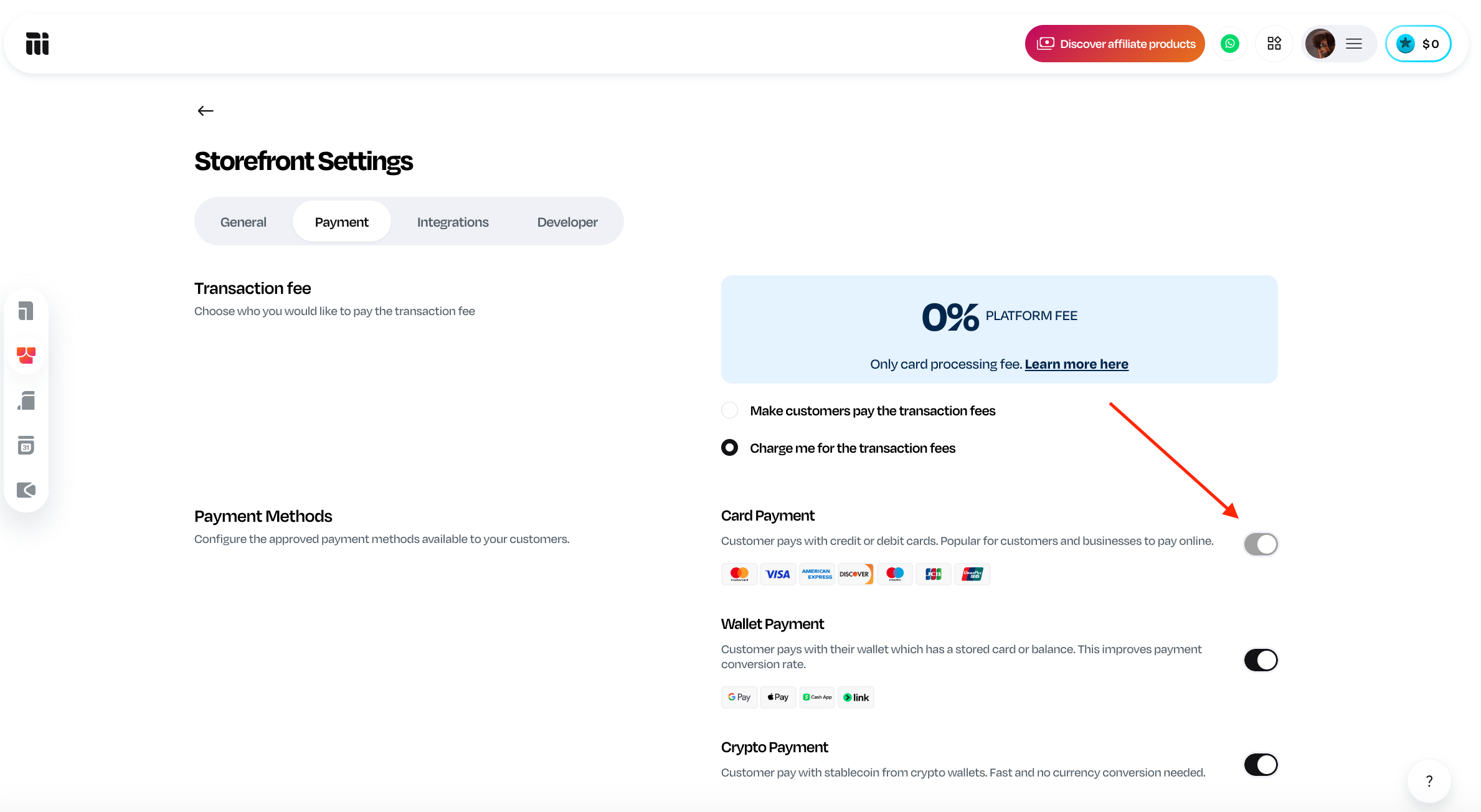Click the home logo icon top-left
1481x812 pixels.
pos(37,44)
